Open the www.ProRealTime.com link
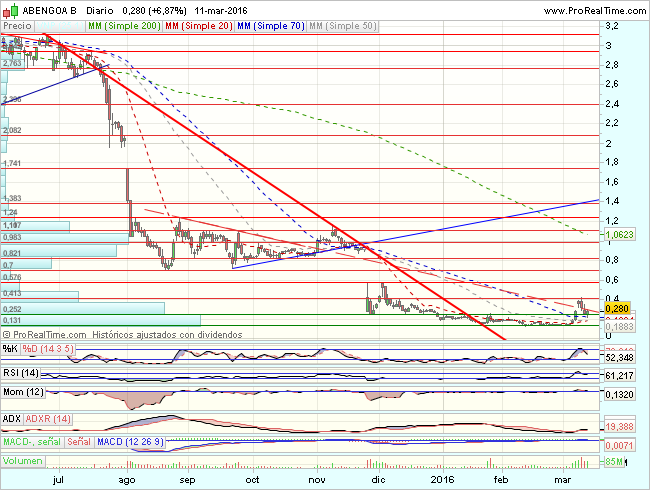The width and height of the screenshot is (650, 490). point(594,11)
